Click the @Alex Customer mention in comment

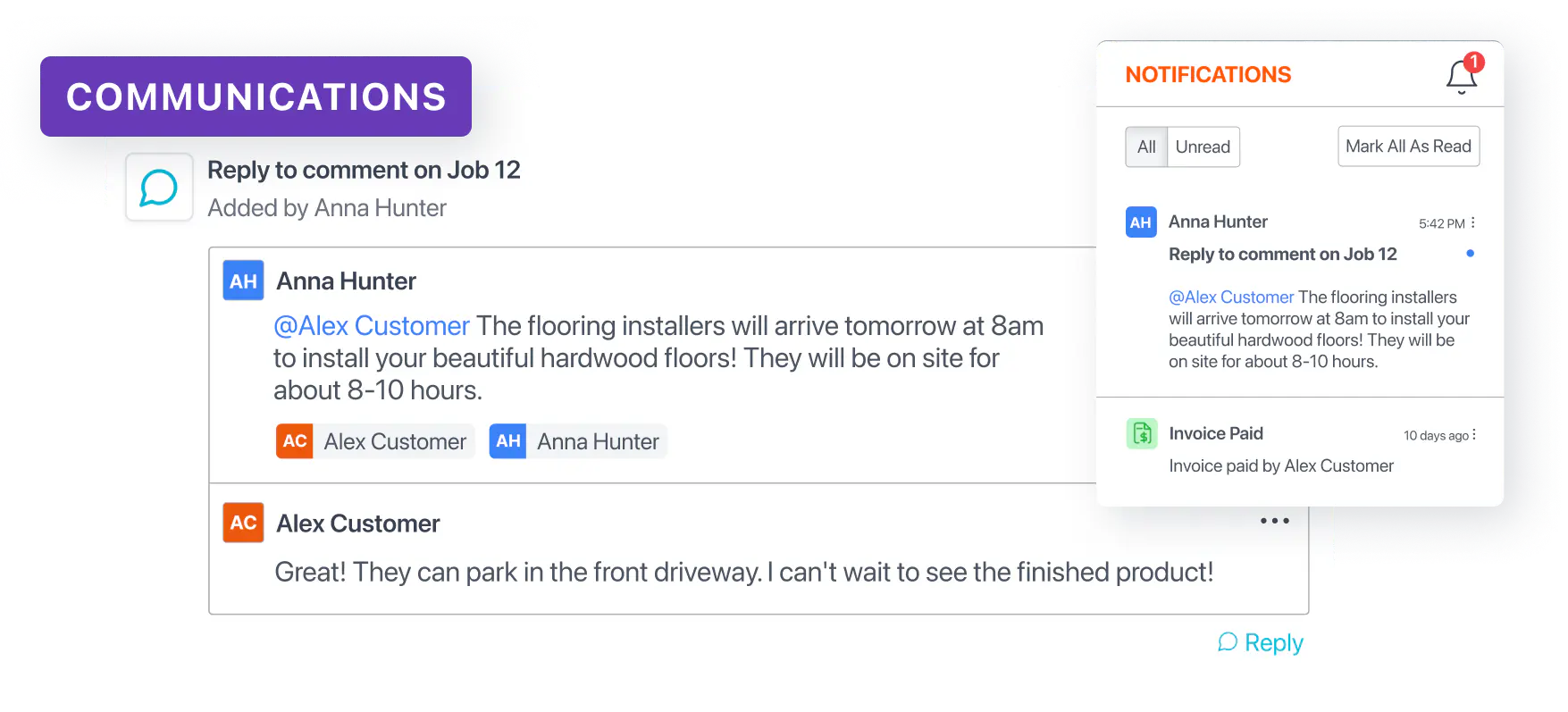coord(371,326)
